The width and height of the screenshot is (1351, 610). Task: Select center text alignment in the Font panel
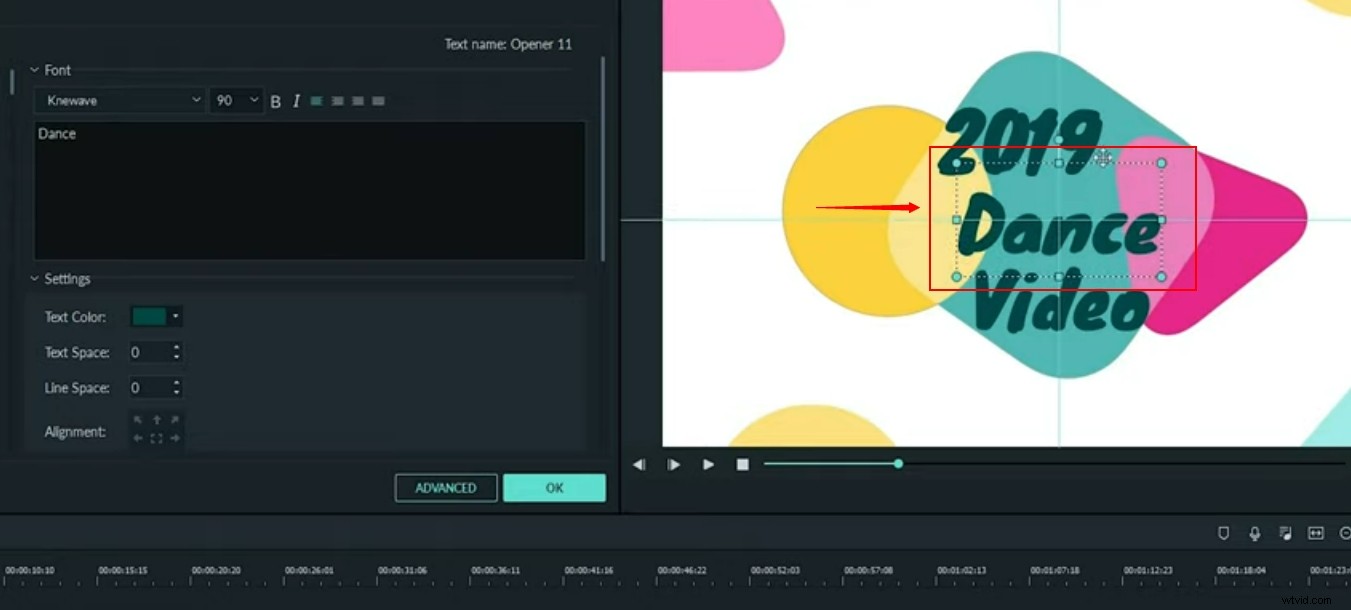337,101
